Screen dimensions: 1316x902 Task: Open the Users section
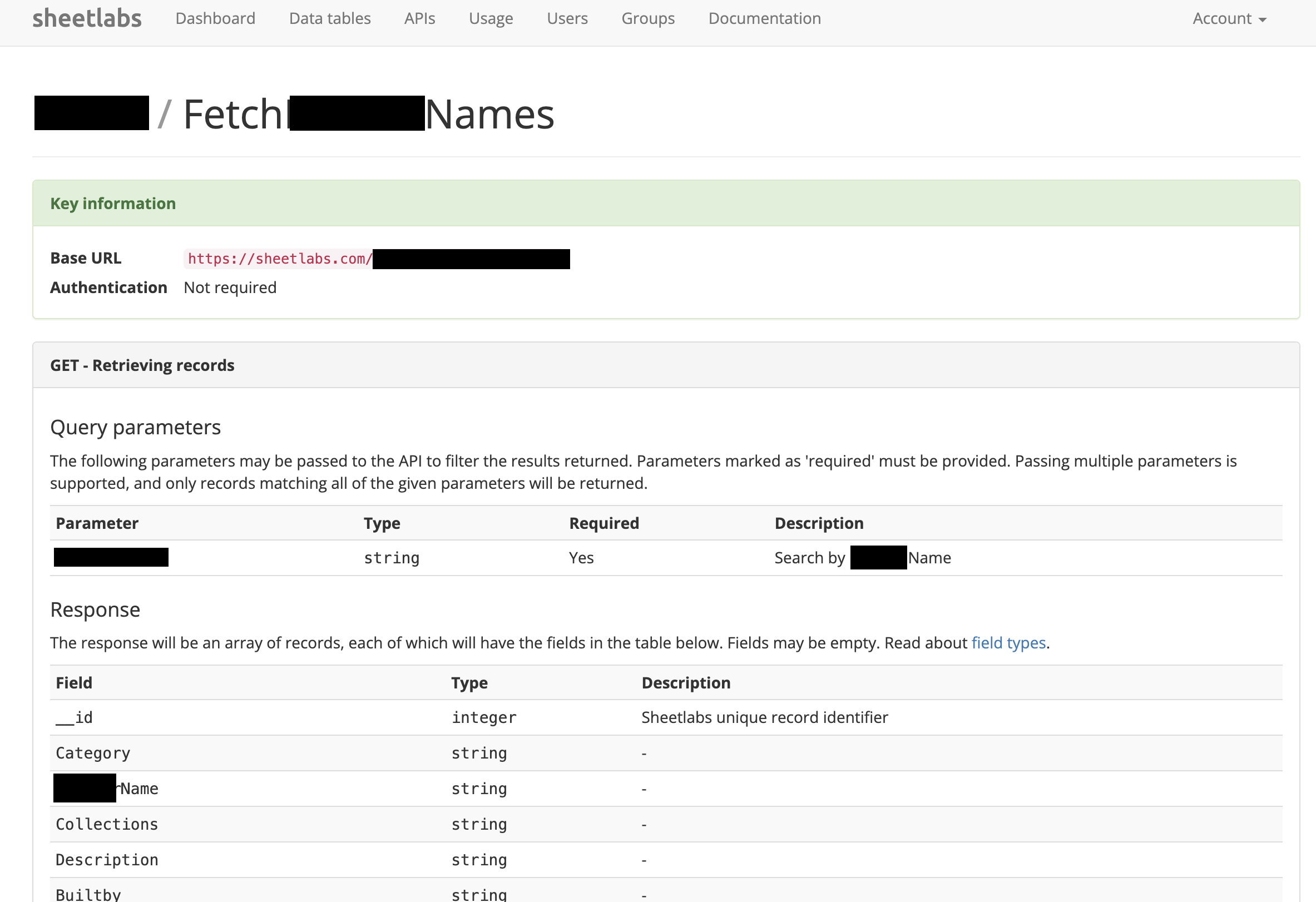(567, 18)
